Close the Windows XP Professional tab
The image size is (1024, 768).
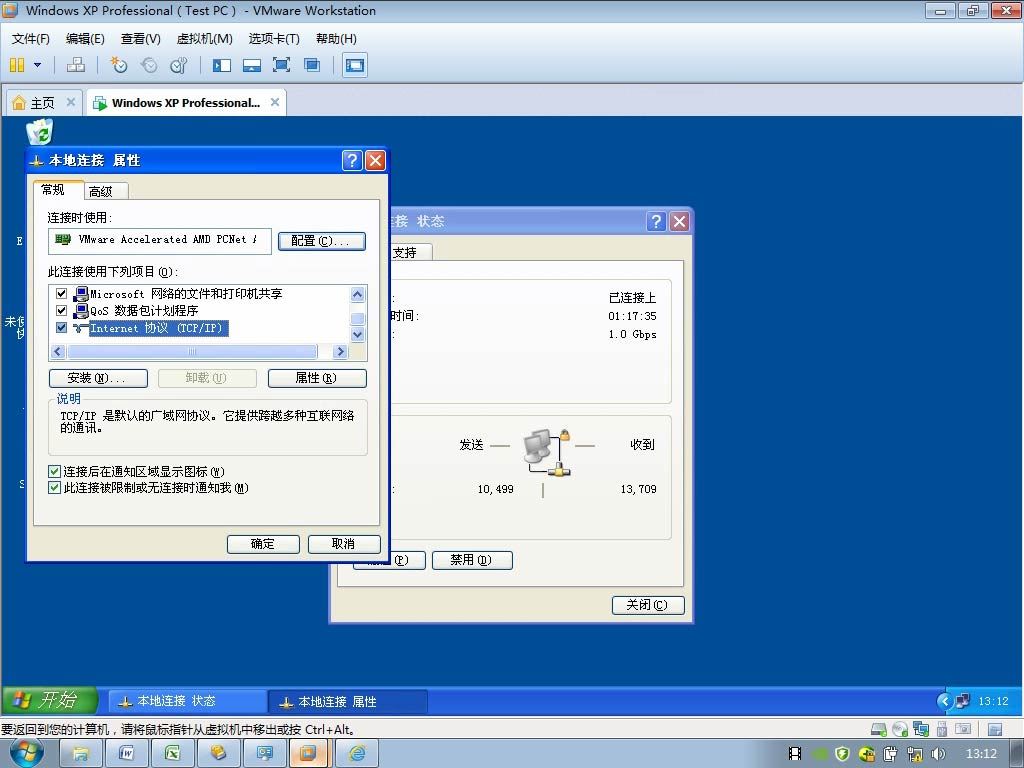pos(275,102)
